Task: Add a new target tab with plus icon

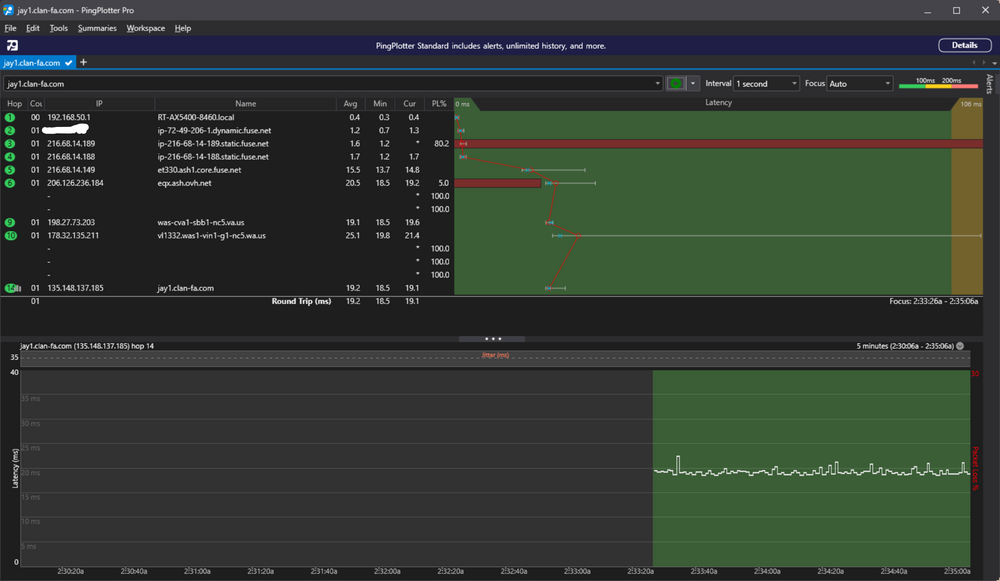Action: (84, 63)
